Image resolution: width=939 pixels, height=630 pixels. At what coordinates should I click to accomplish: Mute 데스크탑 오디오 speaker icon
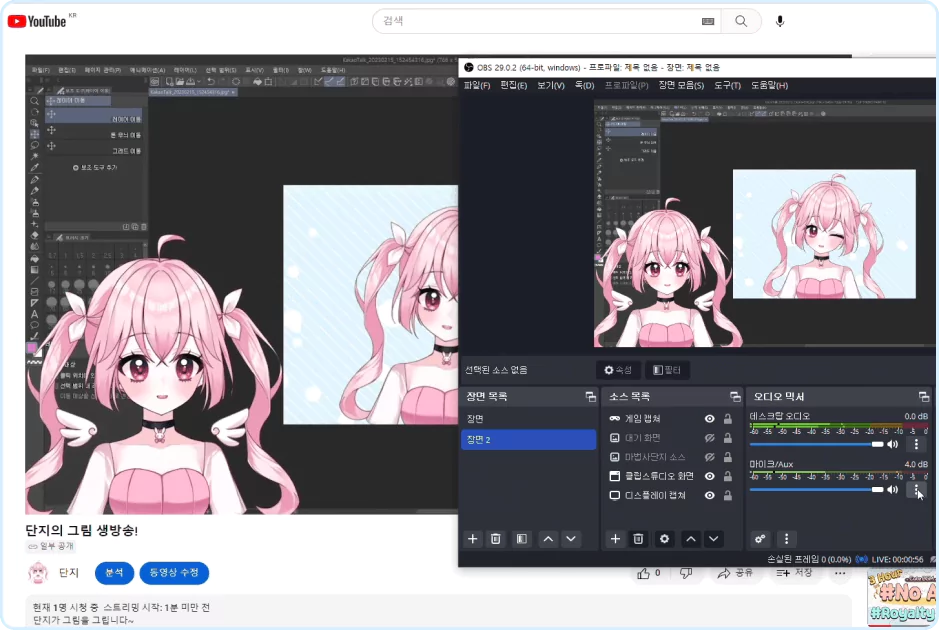pos(893,444)
